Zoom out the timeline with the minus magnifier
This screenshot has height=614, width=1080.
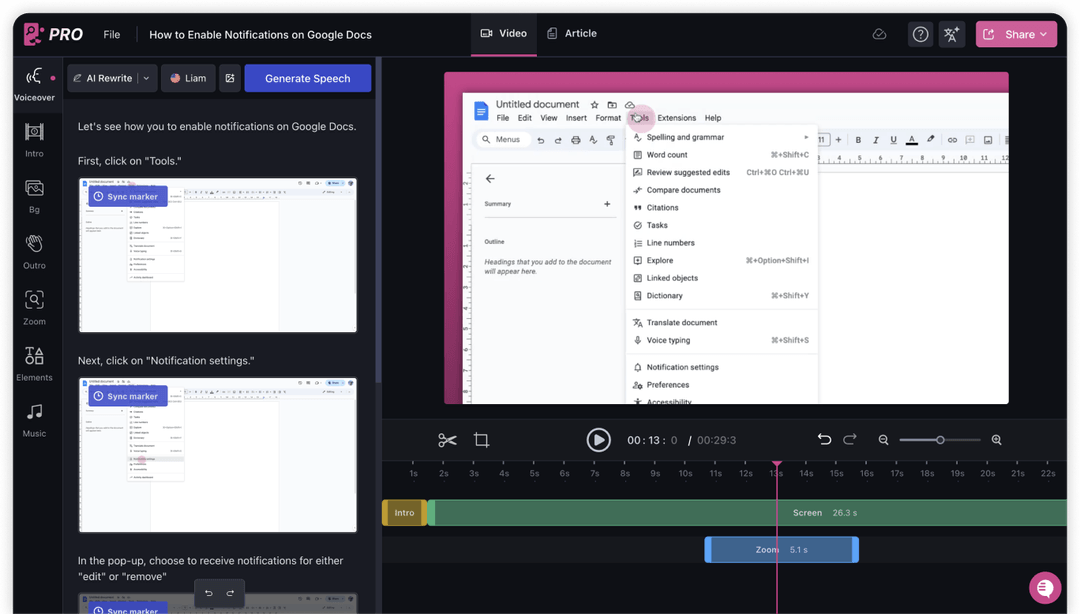point(883,440)
